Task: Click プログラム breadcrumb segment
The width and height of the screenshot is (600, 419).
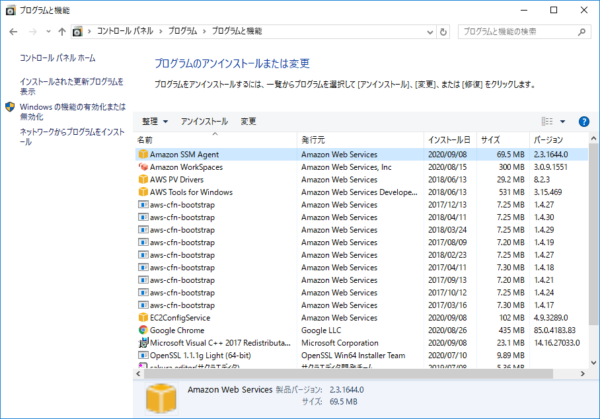Action: tap(183, 31)
